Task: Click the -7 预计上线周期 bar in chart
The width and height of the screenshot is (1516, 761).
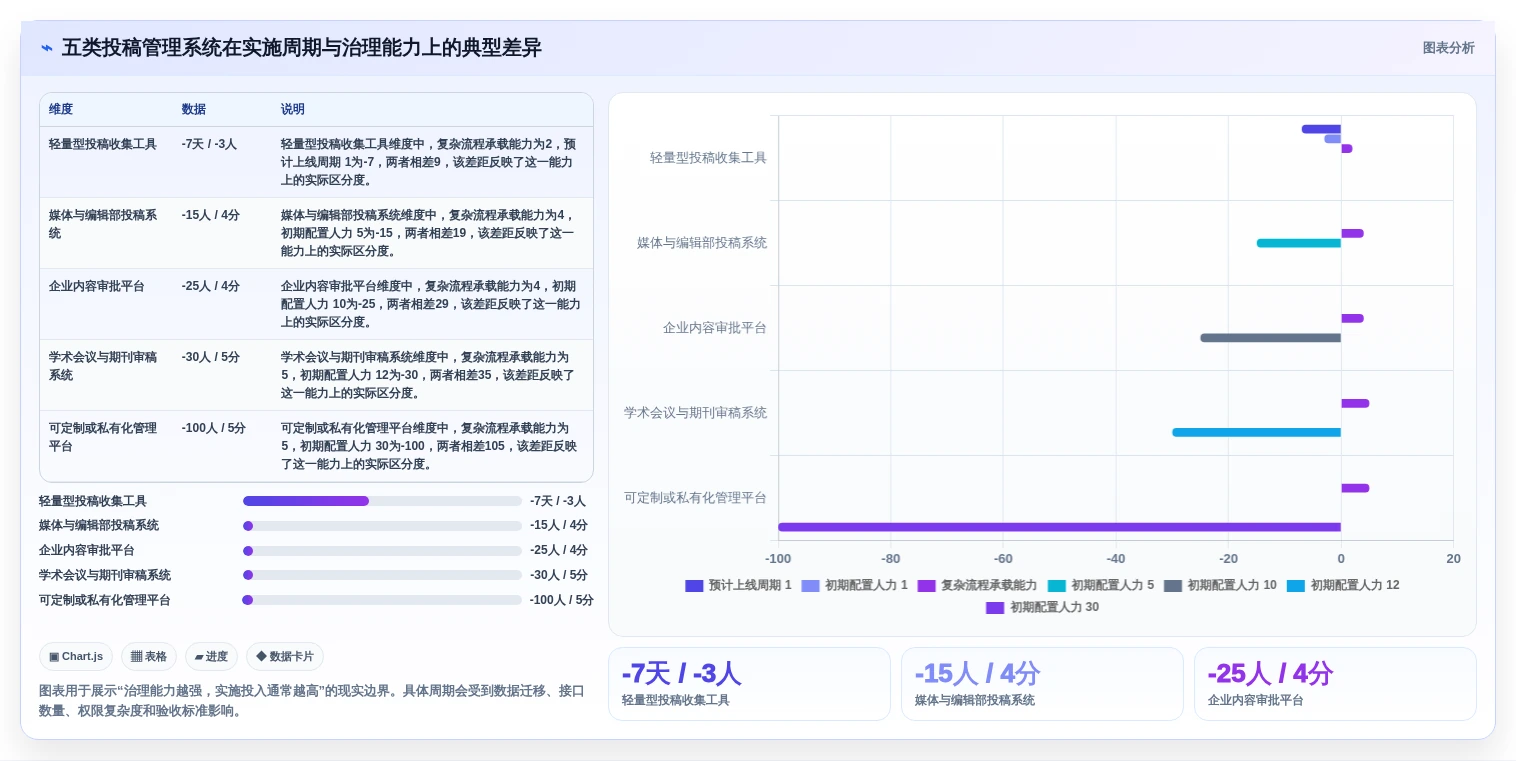Action: click(x=1321, y=129)
